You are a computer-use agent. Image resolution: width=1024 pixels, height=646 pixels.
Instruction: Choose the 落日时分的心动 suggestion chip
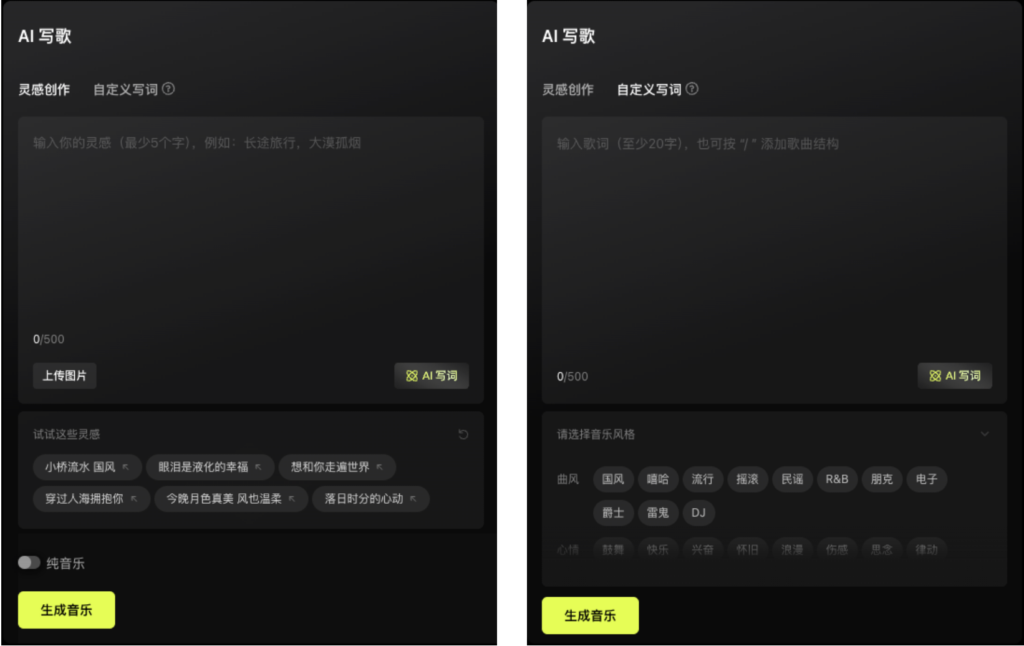[371, 499]
